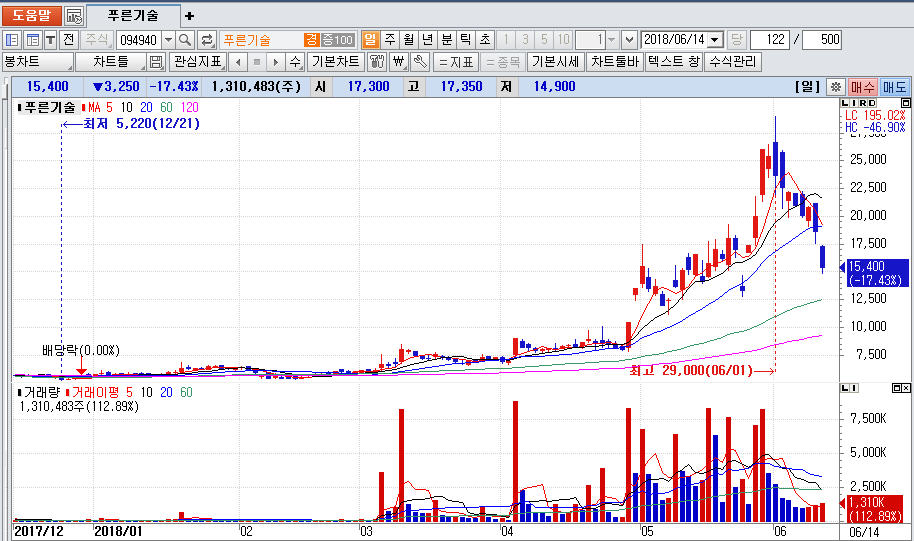Screen dimensions: 914x541
Task: Open the chart tools configuration icon
Action: tap(377, 62)
